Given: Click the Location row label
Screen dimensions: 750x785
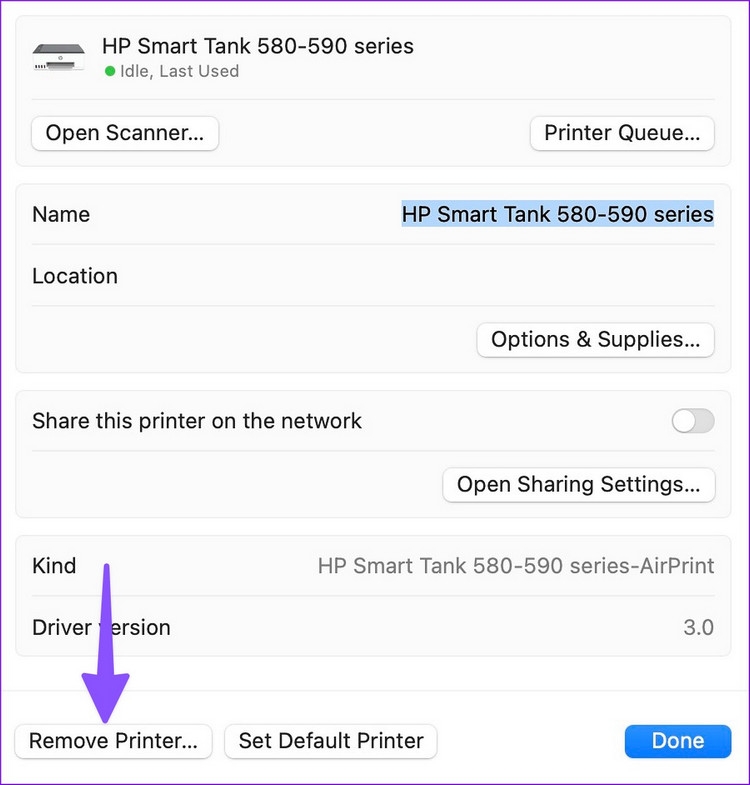Looking at the screenshot, I should [75, 276].
